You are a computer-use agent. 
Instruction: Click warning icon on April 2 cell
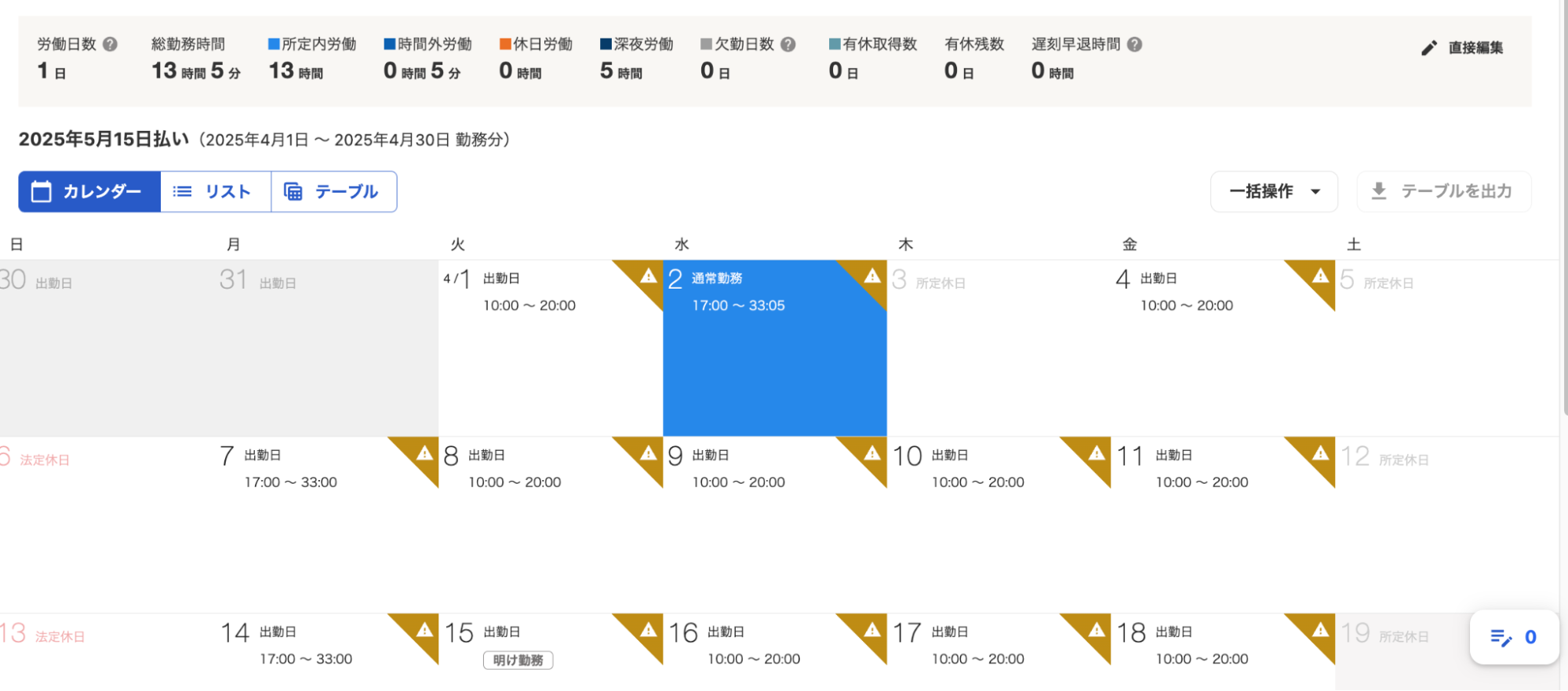[872, 276]
